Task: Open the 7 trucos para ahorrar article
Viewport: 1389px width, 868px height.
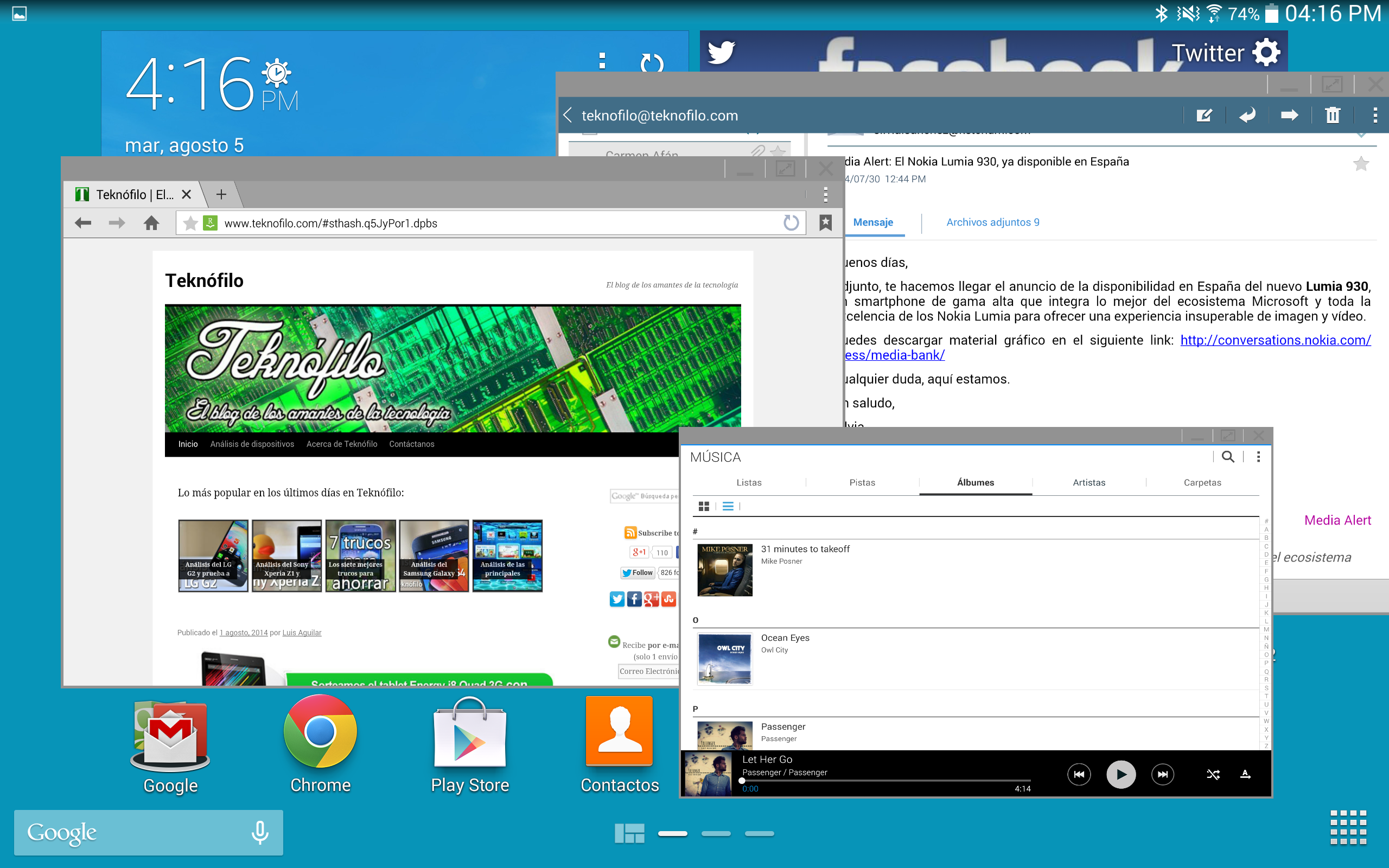Action: tap(360, 556)
